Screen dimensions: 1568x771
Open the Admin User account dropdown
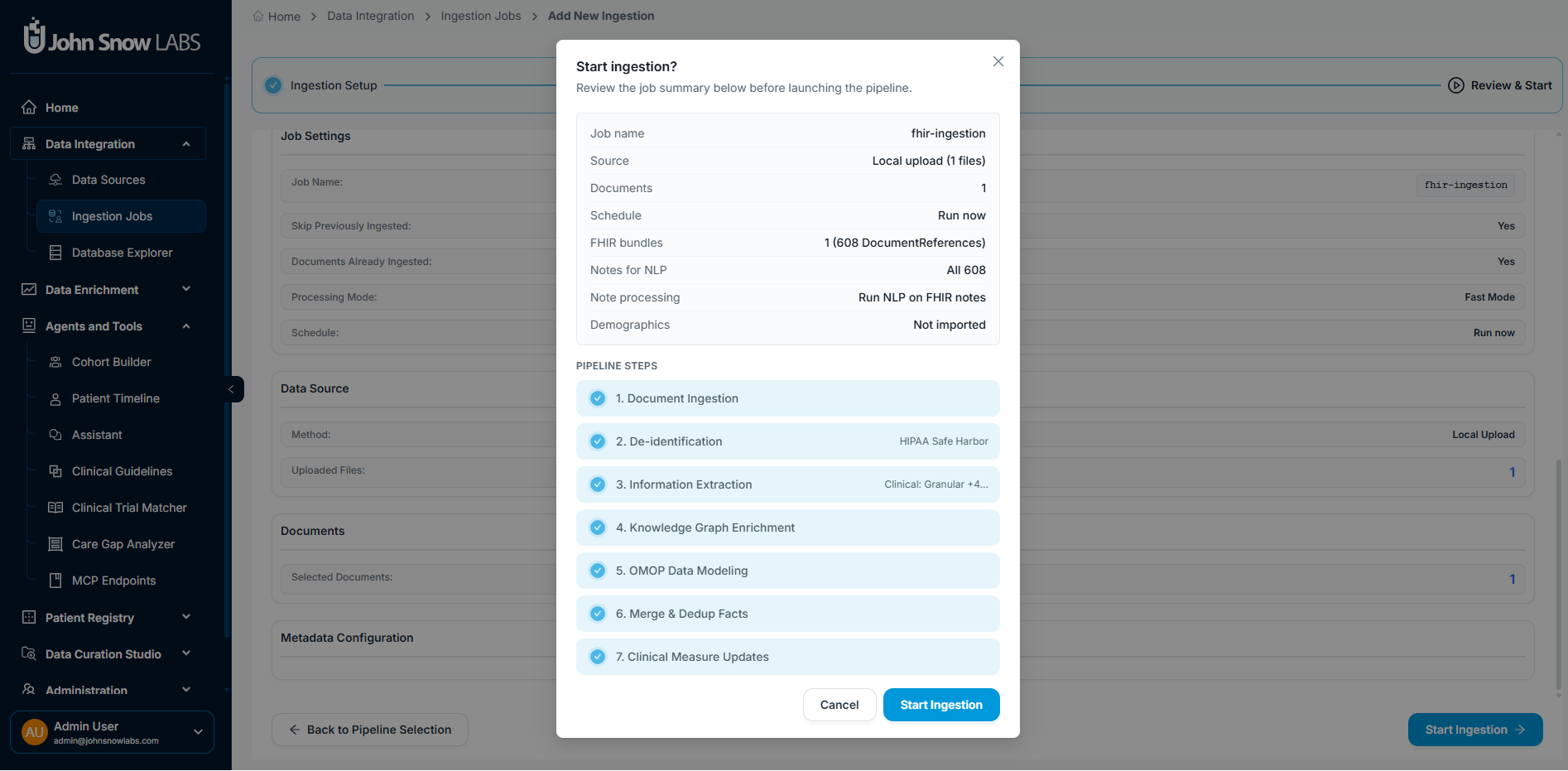(198, 732)
